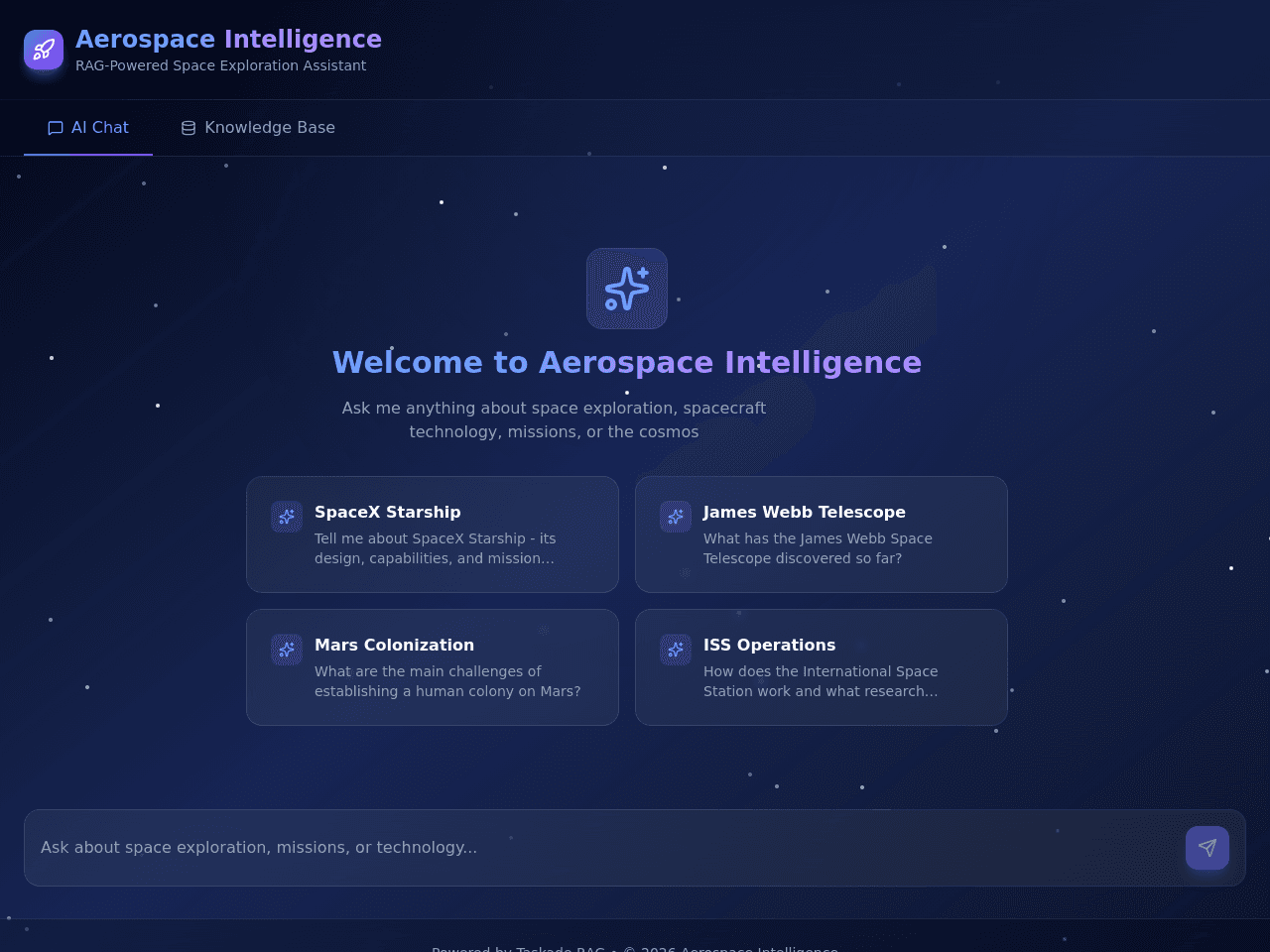The image size is (1270, 952).
Task: Choose the ISS Operations suggestion card
Action: (x=822, y=667)
